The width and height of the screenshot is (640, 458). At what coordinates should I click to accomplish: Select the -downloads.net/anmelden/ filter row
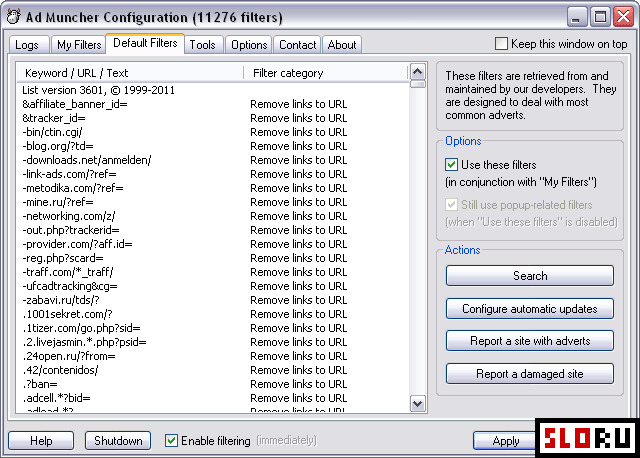coord(212,160)
